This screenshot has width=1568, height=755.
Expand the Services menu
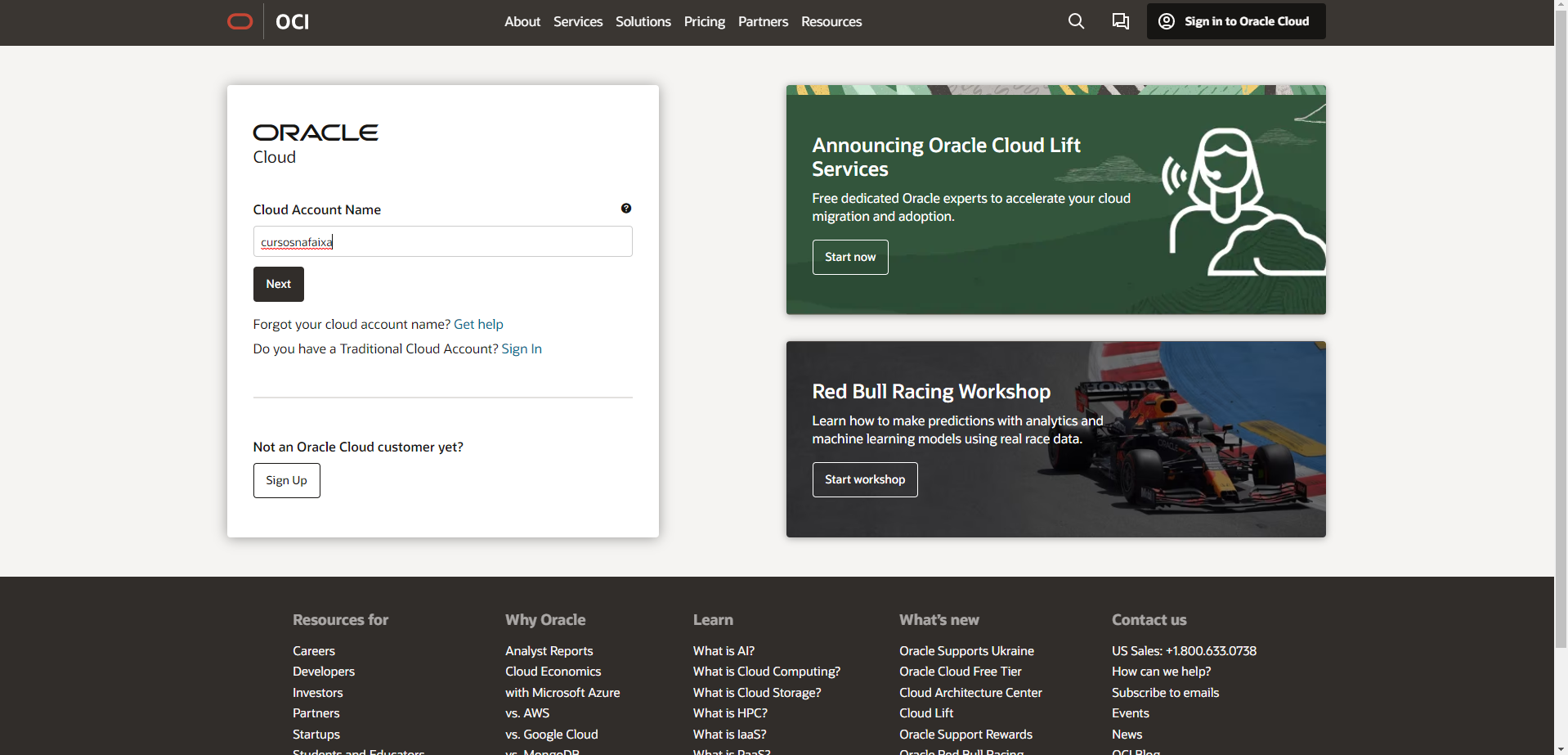coord(577,21)
